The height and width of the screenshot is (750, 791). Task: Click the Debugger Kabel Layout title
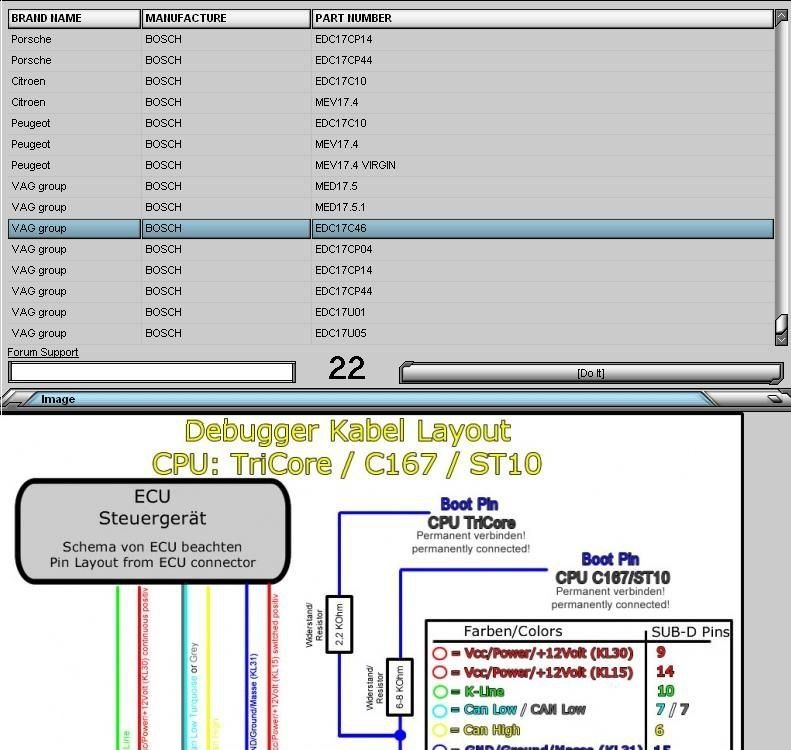click(348, 431)
